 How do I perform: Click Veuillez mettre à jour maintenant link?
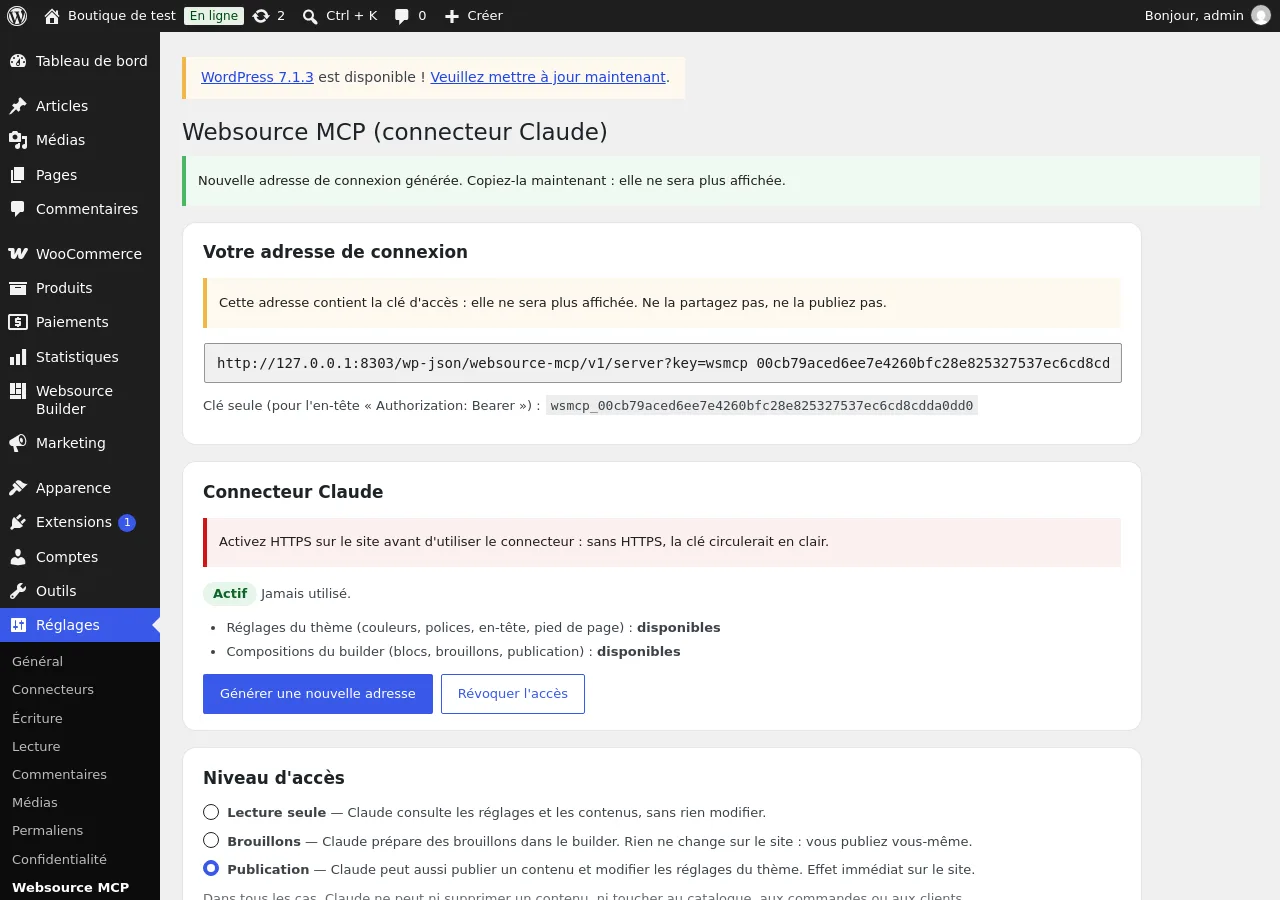pyautogui.click(x=548, y=77)
